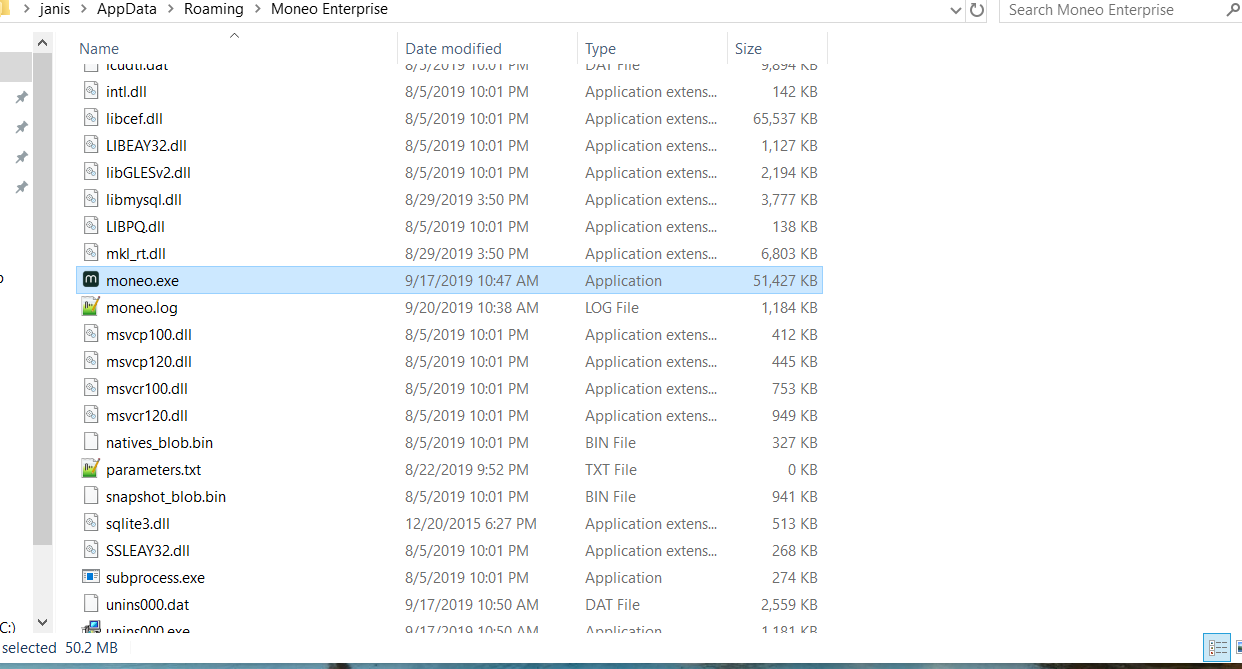Select the file named libmysql.dll

[x=144, y=200]
